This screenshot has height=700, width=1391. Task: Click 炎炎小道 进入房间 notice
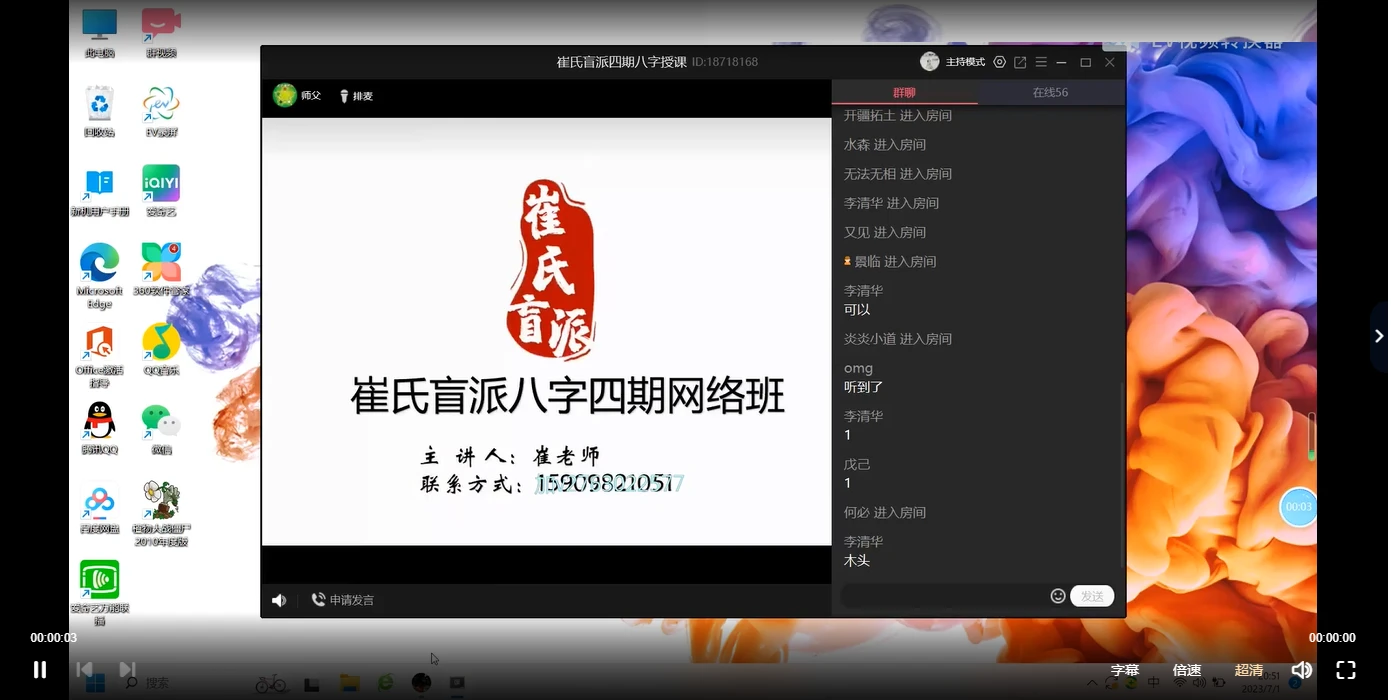click(897, 339)
